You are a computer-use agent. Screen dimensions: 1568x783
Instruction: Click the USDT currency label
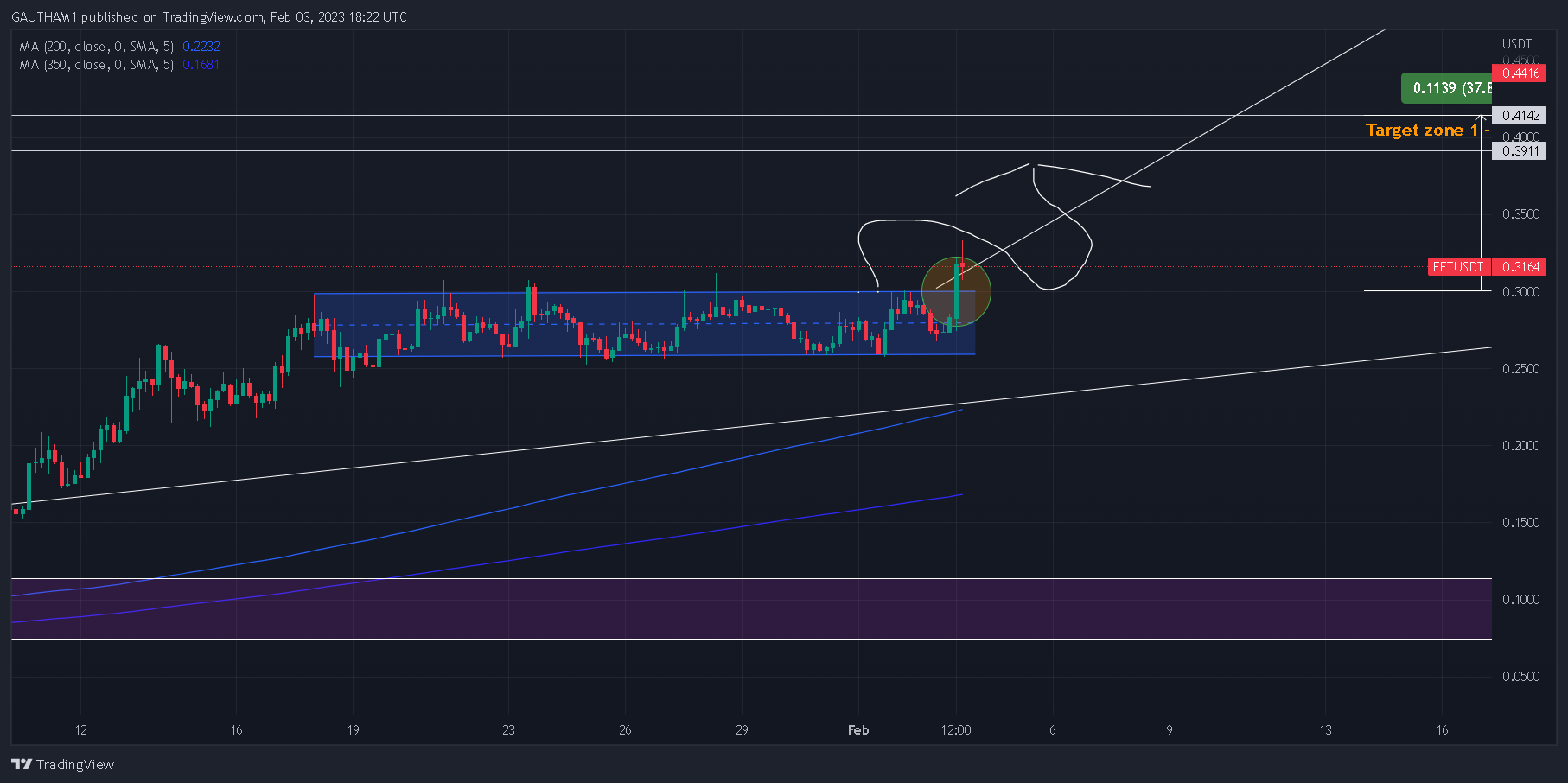point(1517,44)
